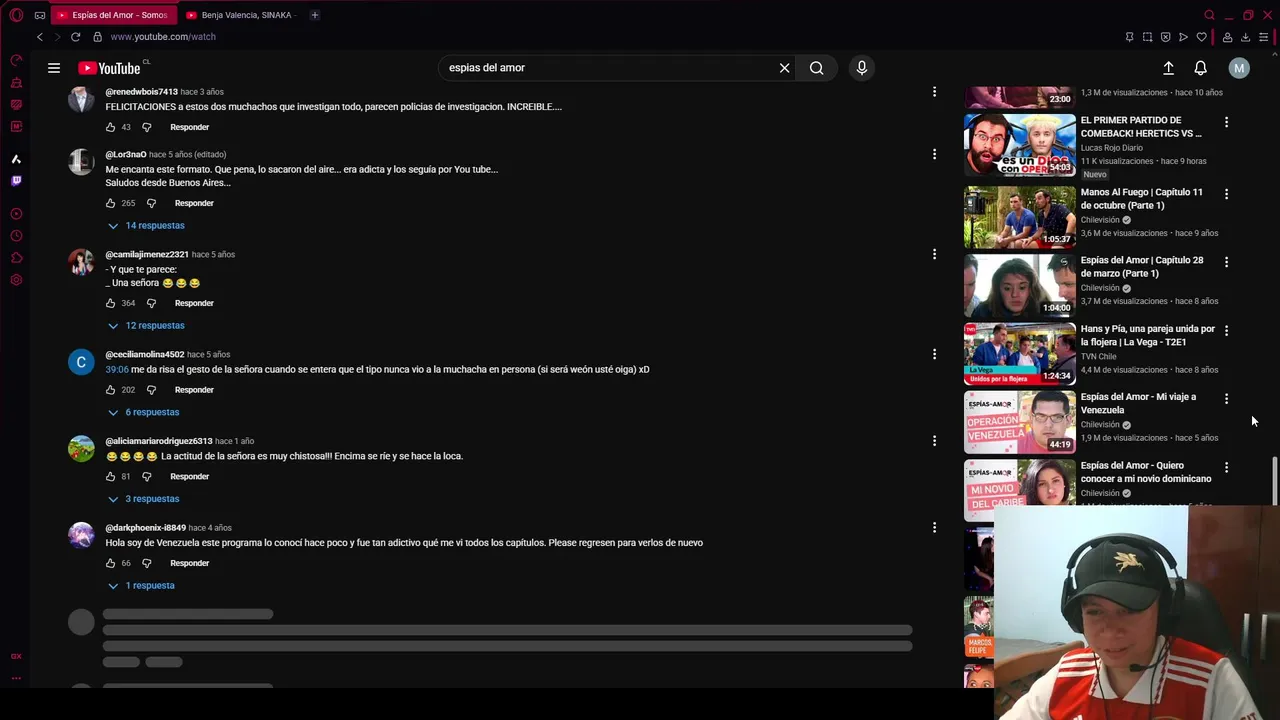The width and height of the screenshot is (1280, 720).
Task: Start voice search with microphone
Action: 862,68
